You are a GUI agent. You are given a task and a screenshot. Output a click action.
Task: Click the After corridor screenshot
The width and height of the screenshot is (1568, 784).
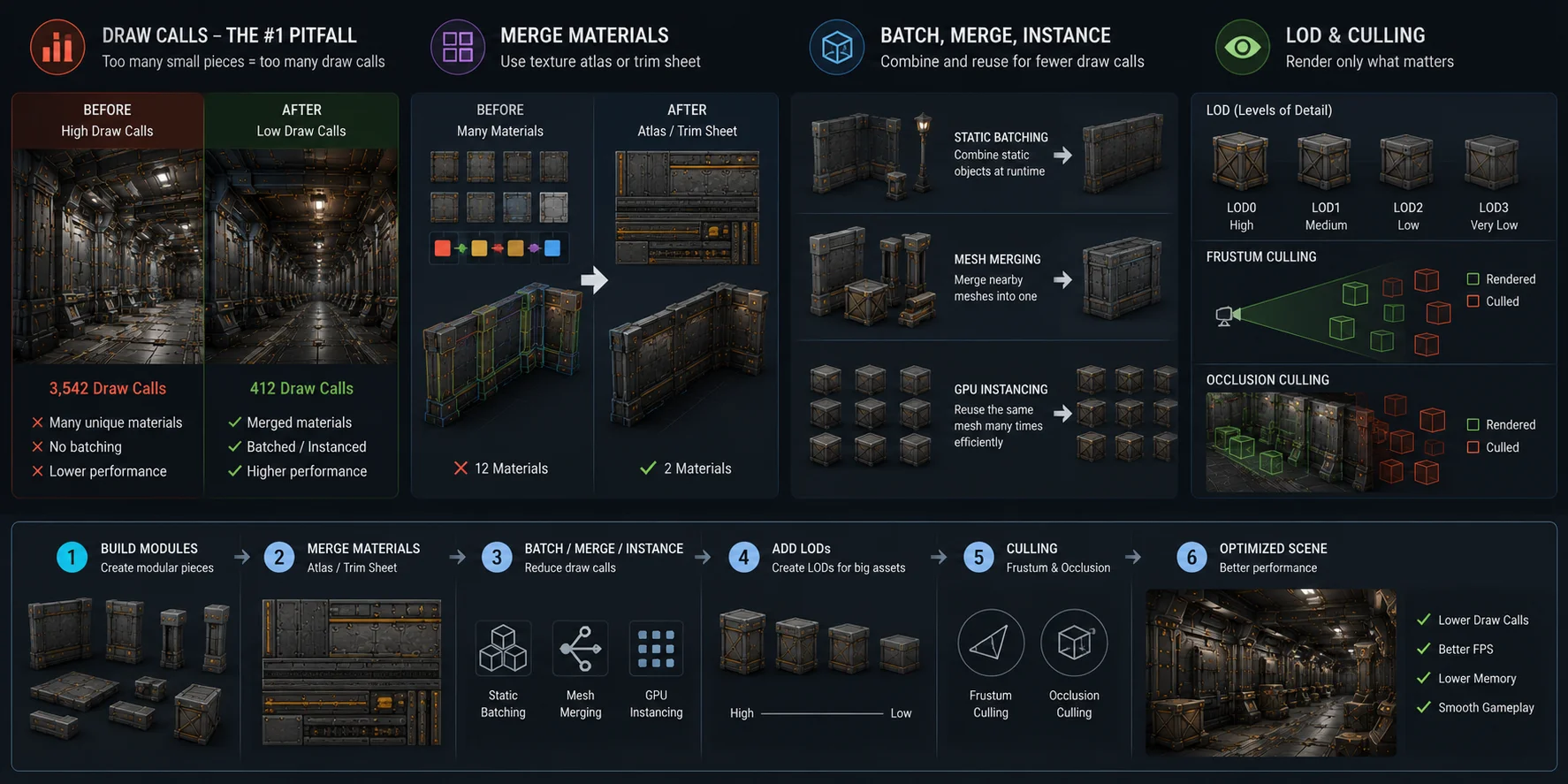point(301,256)
